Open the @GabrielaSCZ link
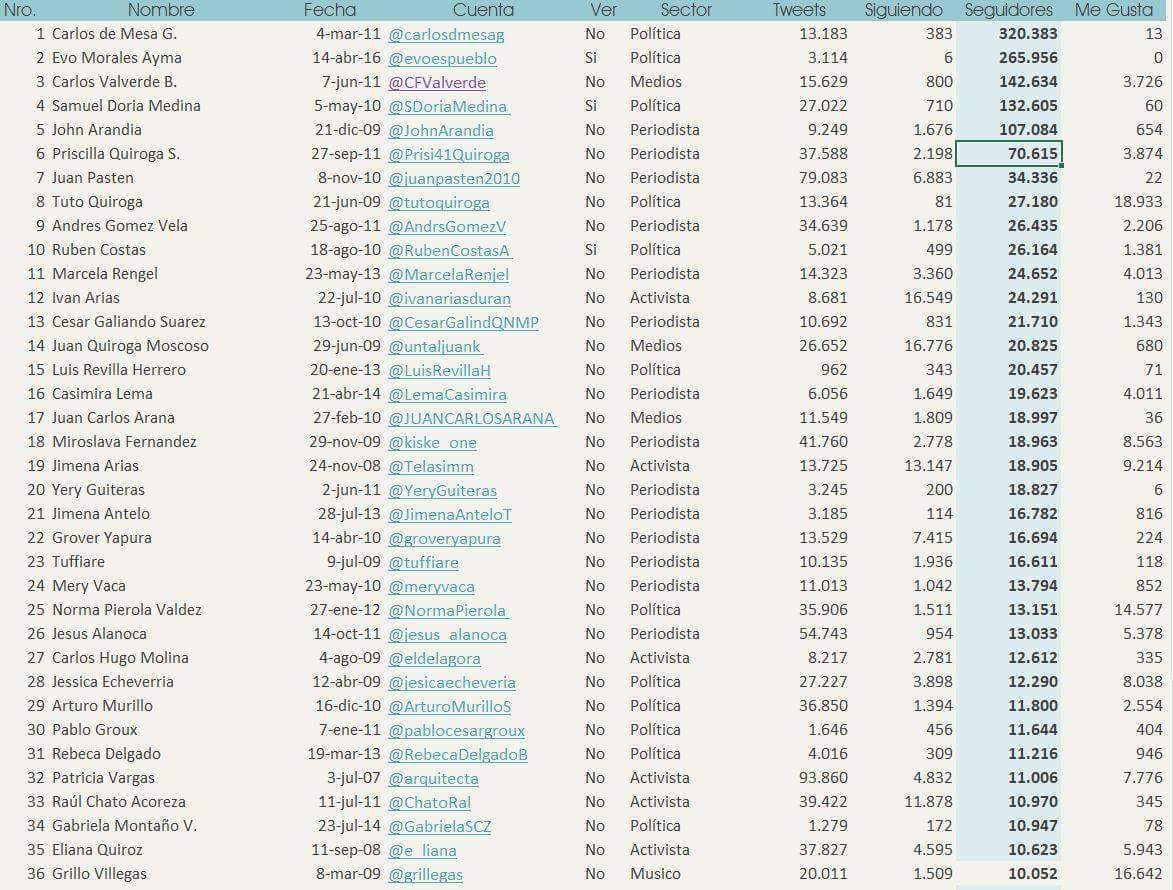Image resolution: width=1173 pixels, height=890 pixels. (x=440, y=826)
